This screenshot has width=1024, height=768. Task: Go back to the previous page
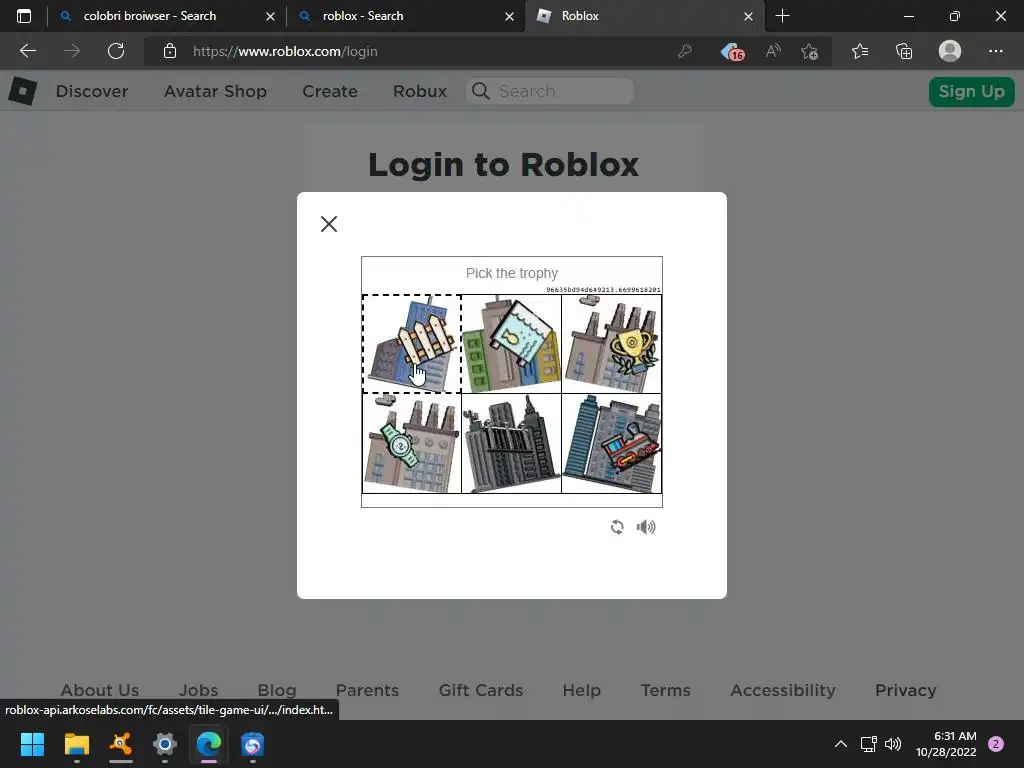pos(27,51)
